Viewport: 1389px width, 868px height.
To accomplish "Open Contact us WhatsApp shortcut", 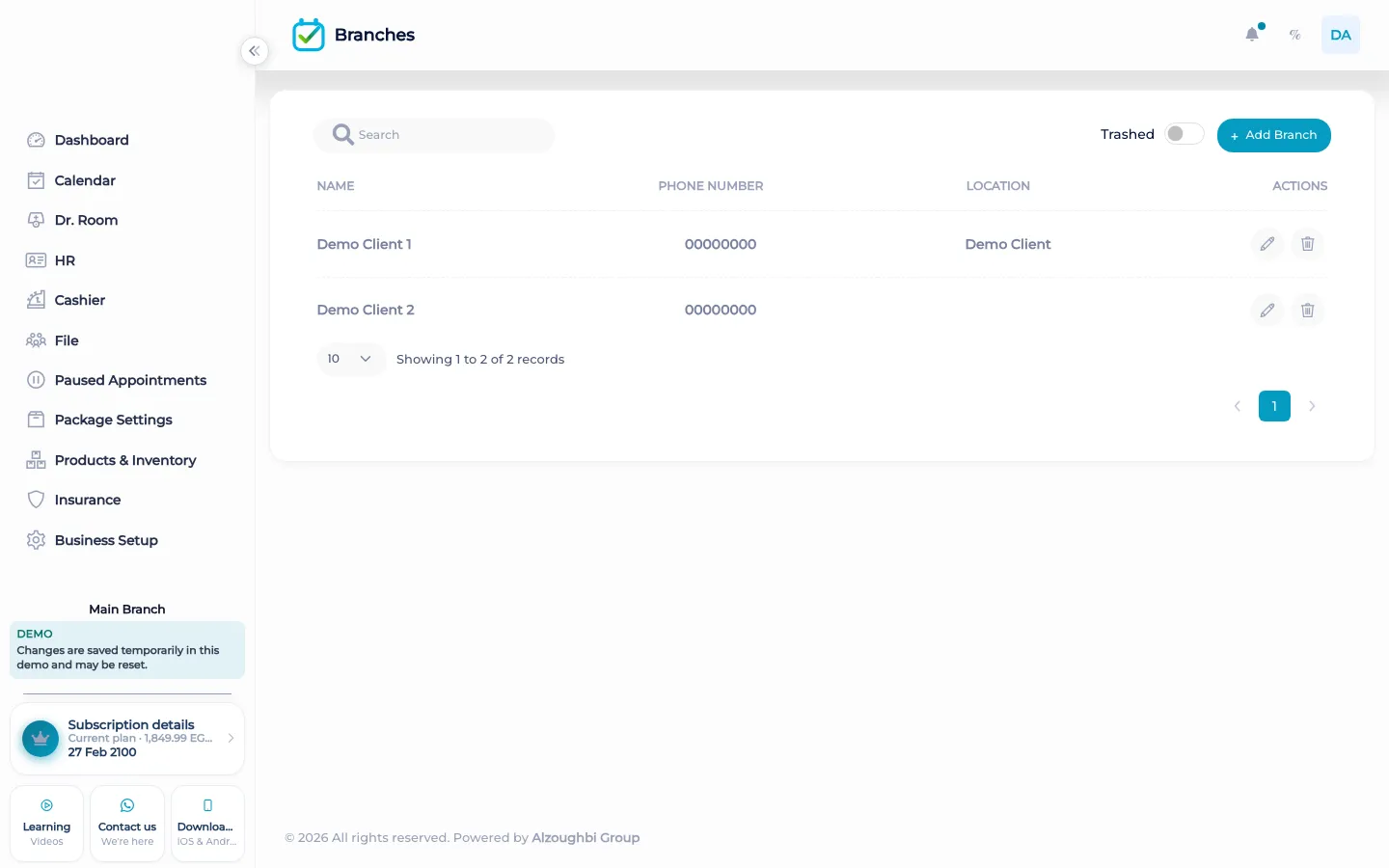I will (127, 824).
